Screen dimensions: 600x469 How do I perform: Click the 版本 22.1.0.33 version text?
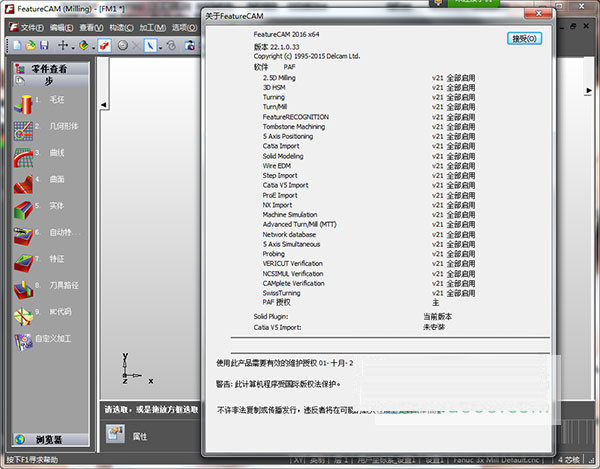pos(277,47)
